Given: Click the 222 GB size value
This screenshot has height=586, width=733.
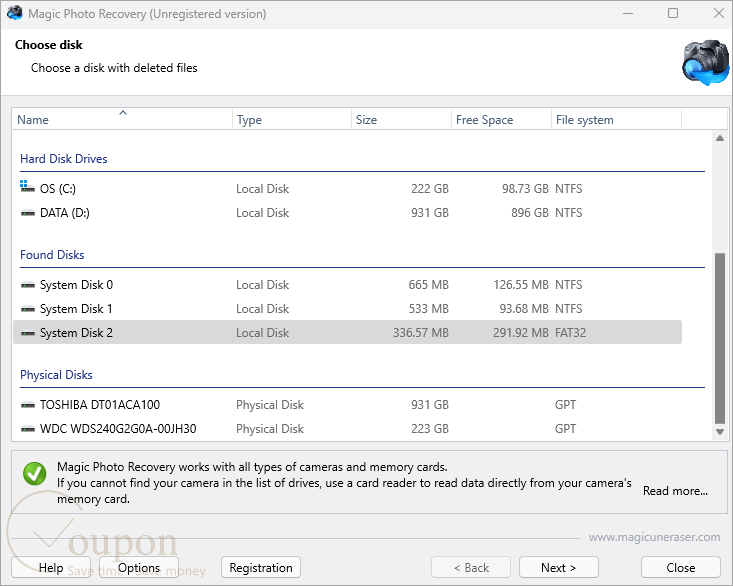Looking at the screenshot, I should [x=430, y=189].
